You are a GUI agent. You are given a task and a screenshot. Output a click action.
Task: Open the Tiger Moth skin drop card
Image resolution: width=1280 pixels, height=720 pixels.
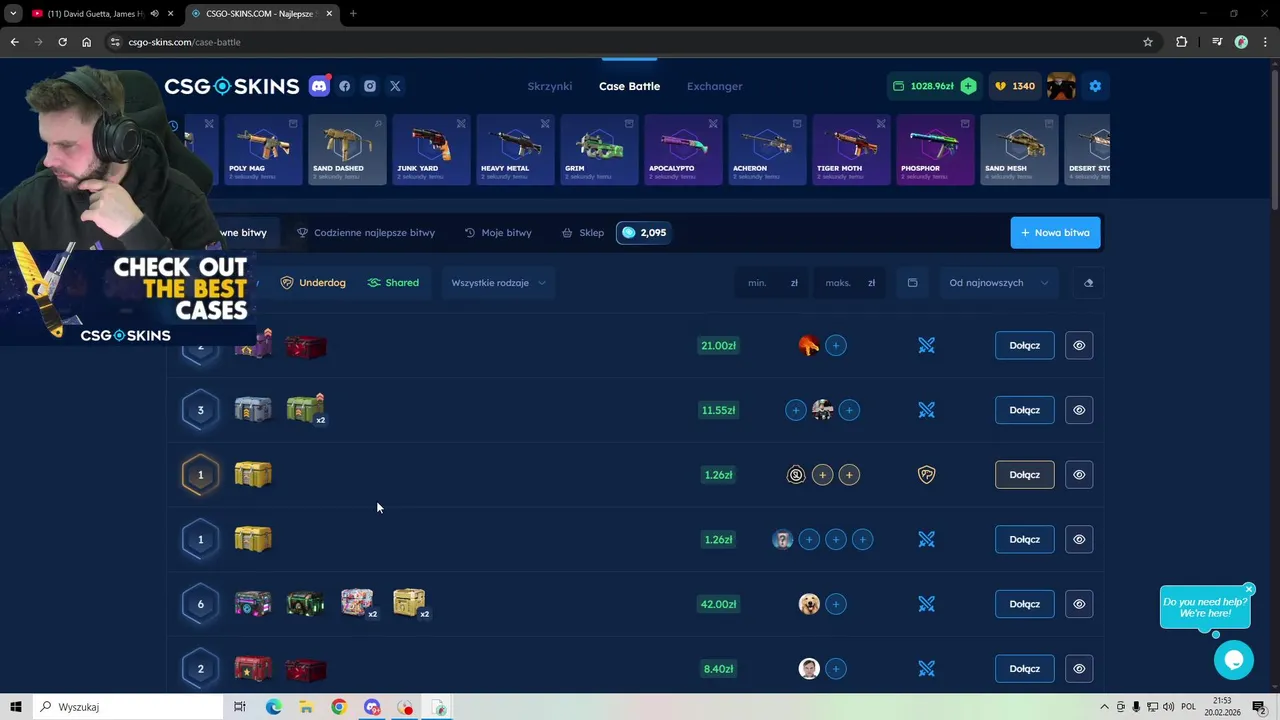point(851,150)
